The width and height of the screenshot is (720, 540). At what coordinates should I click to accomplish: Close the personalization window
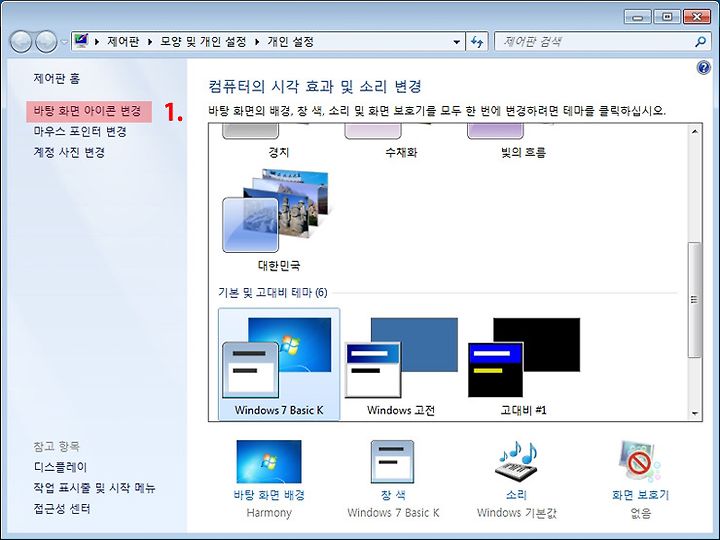[x=697, y=17]
